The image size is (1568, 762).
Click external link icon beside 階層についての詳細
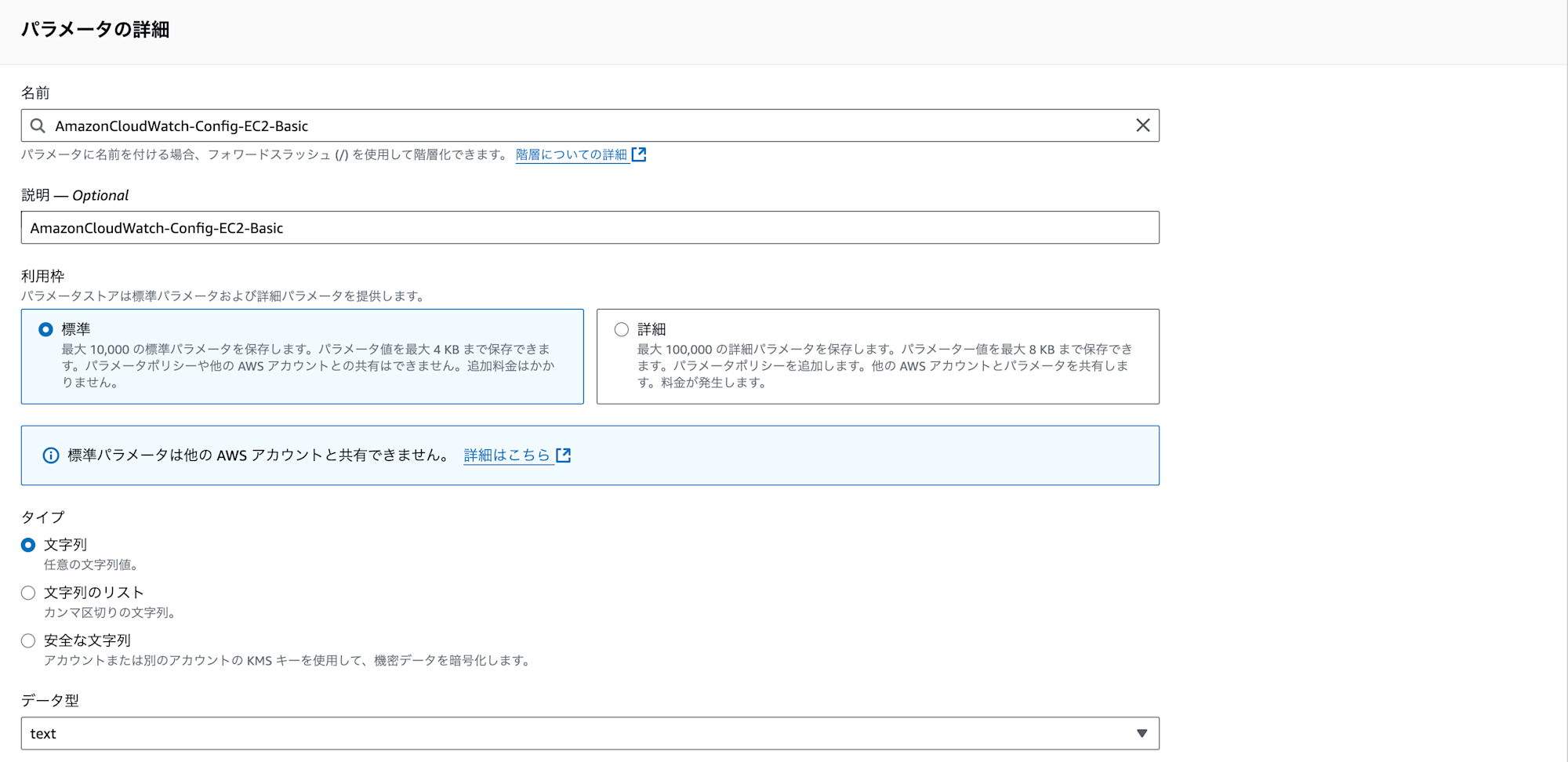[639, 154]
